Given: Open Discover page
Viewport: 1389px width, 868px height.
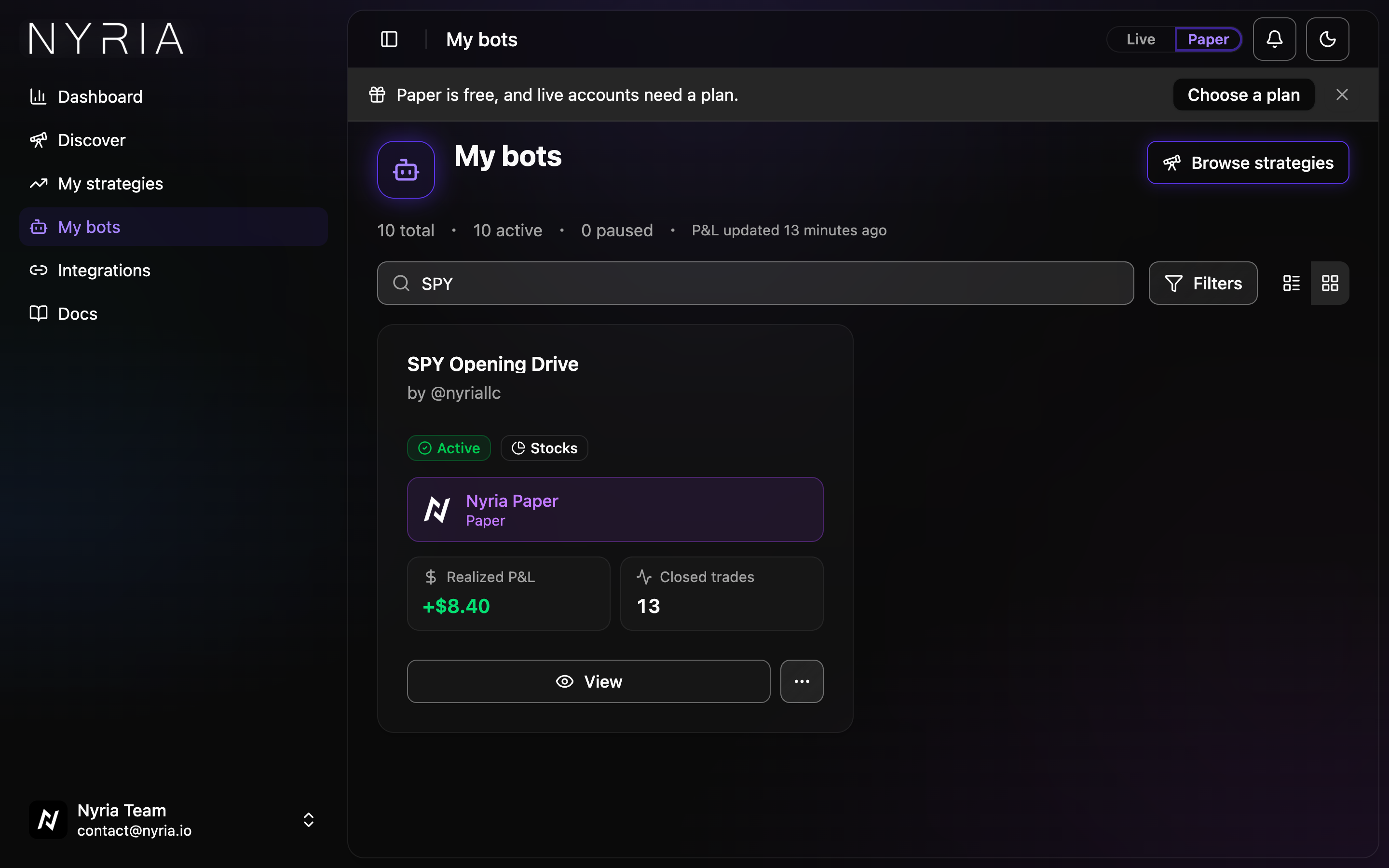Looking at the screenshot, I should point(173,140).
